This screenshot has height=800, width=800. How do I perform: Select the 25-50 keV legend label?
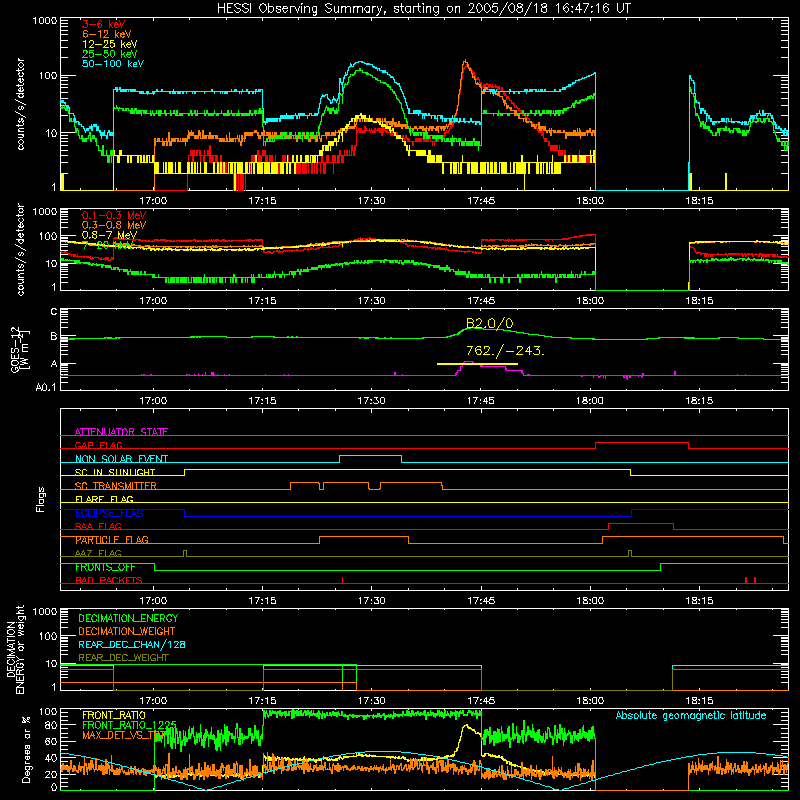click(110, 54)
